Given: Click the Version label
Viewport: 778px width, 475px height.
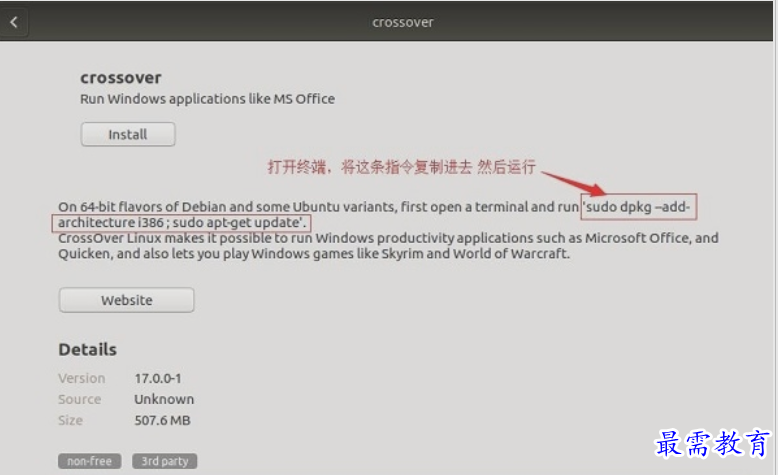Looking at the screenshot, I should [81, 378].
